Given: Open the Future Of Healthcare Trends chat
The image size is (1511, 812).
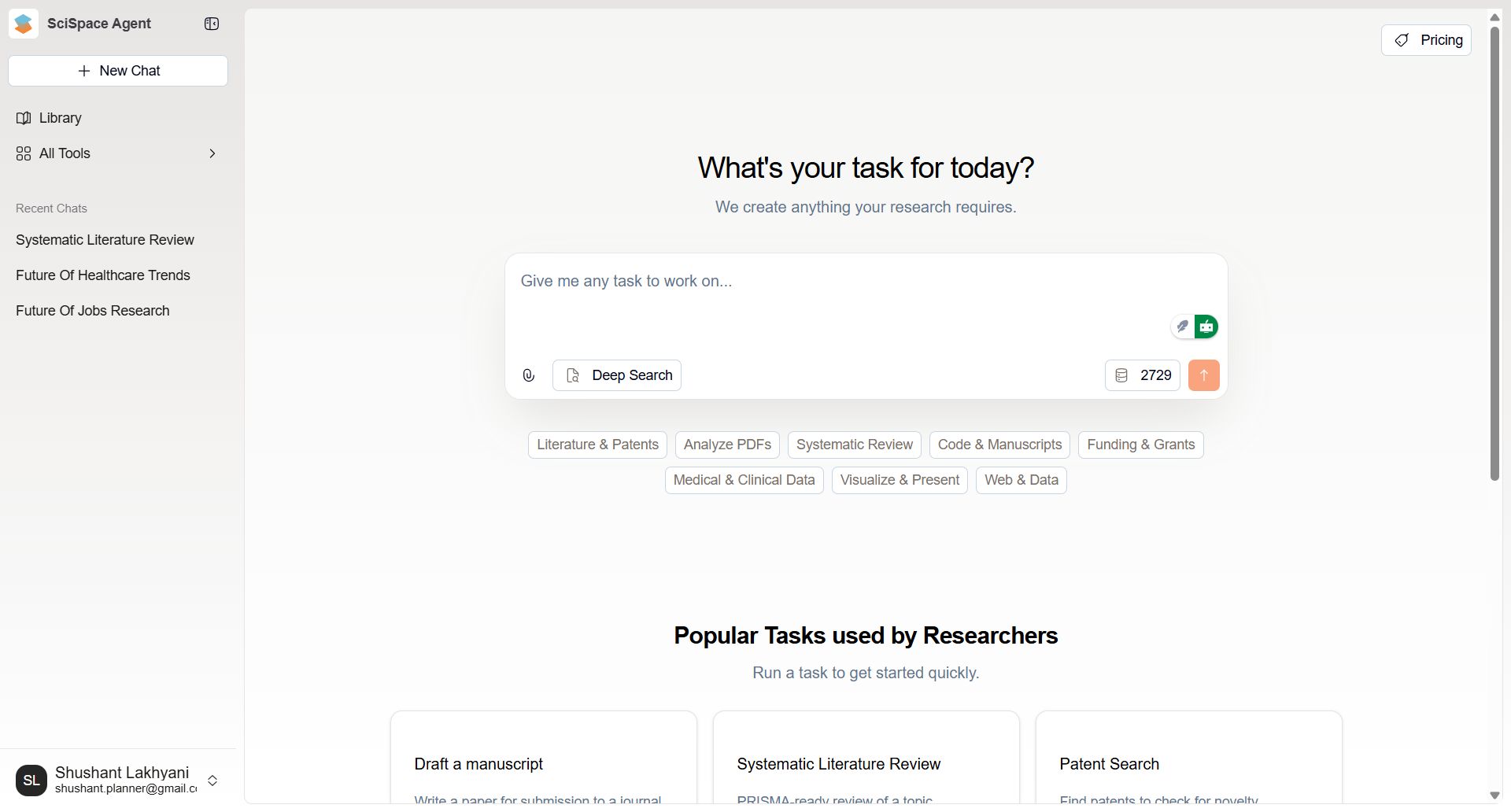Looking at the screenshot, I should pos(103,275).
